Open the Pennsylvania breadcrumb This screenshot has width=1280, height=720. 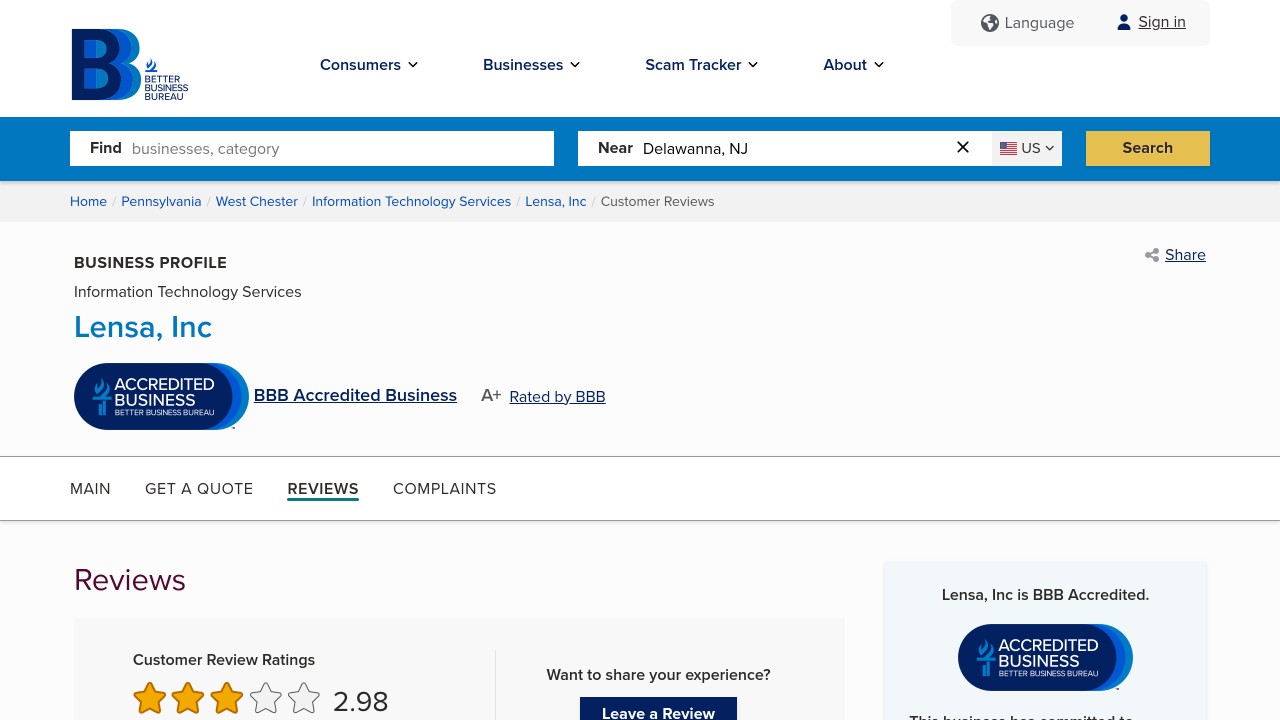click(x=161, y=201)
